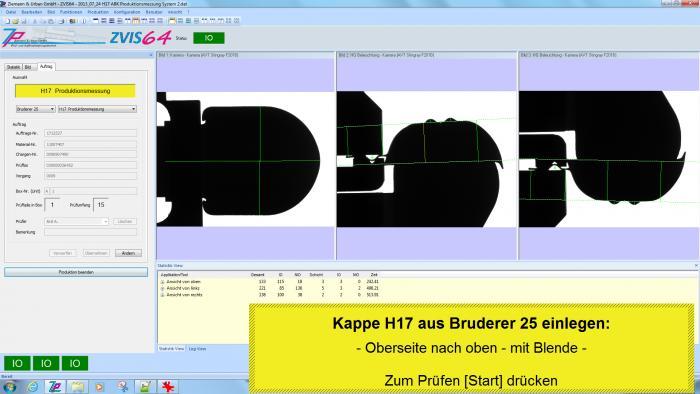Click the Save disk icon in toolbar

24,21
